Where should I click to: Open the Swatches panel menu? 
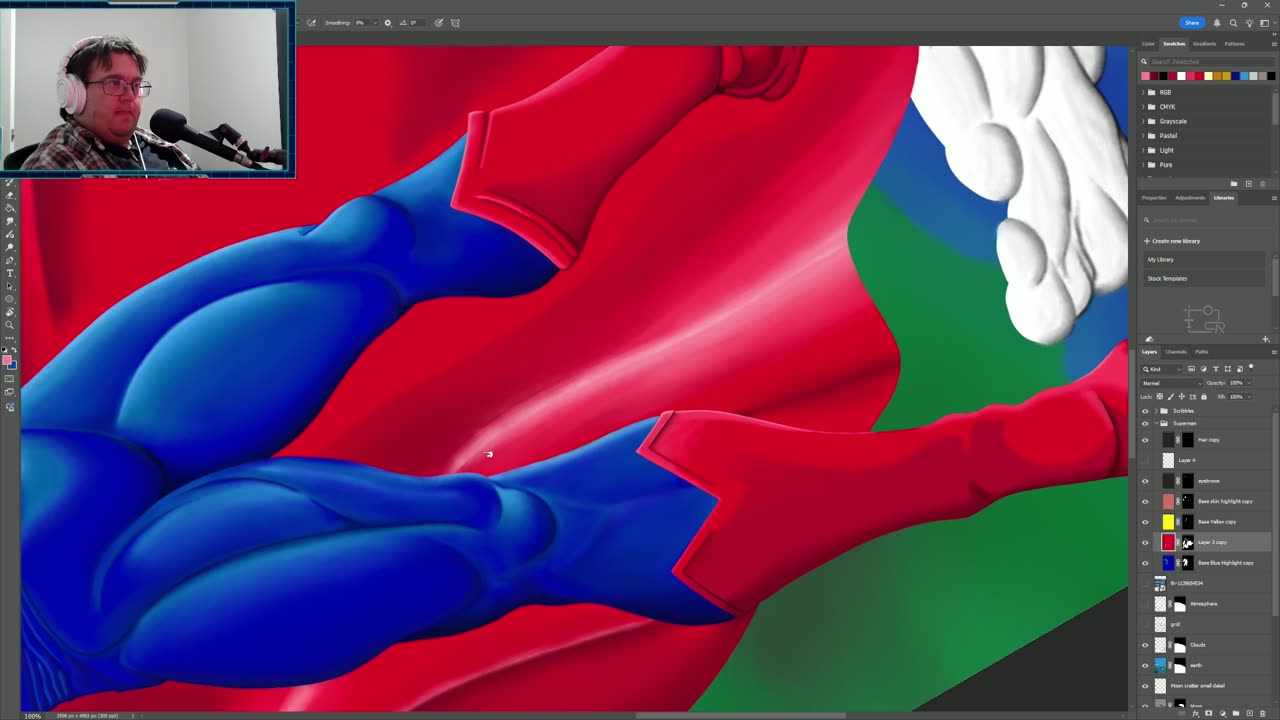(x=1273, y=44)
